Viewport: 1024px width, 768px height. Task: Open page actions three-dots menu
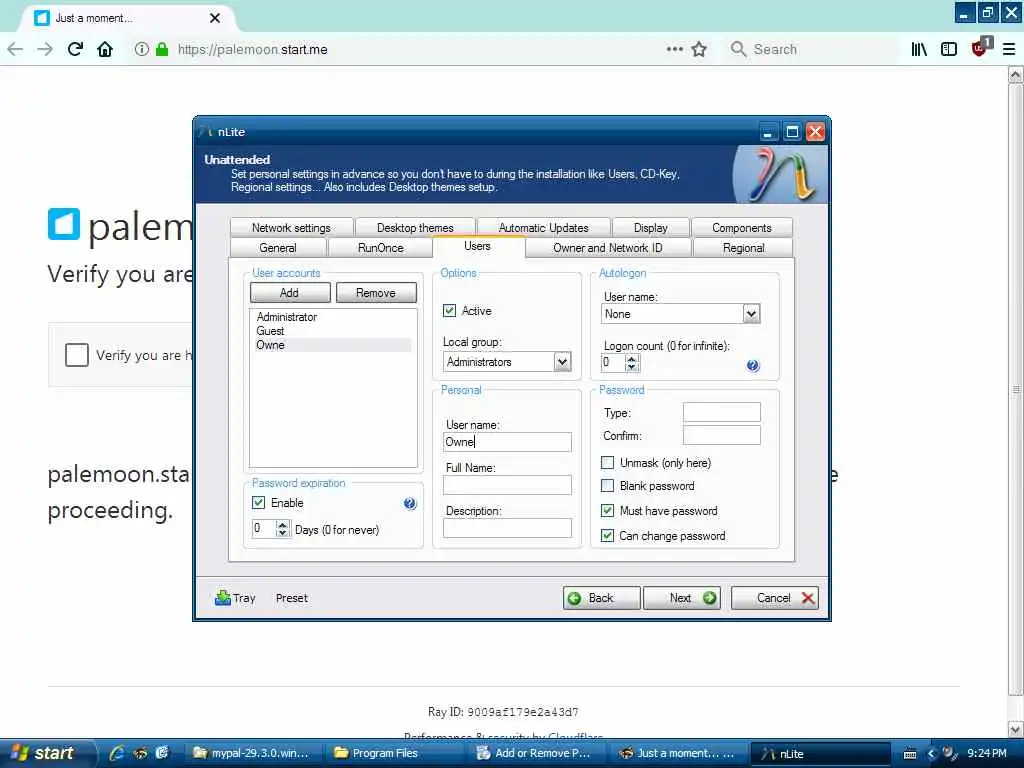(x=675, y=50)
